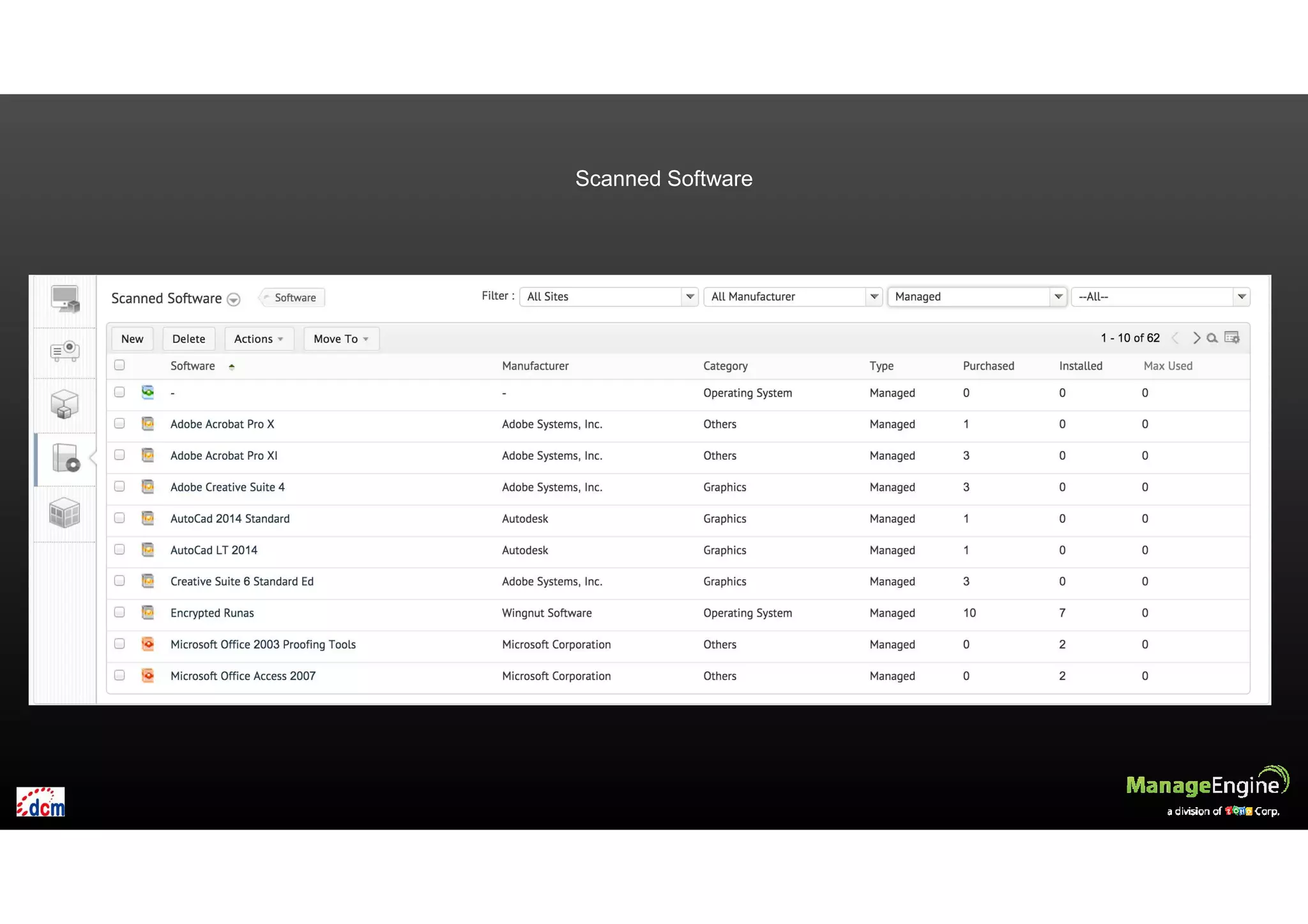Expand the All Sites filter dropdown

(x=608, y=297)
